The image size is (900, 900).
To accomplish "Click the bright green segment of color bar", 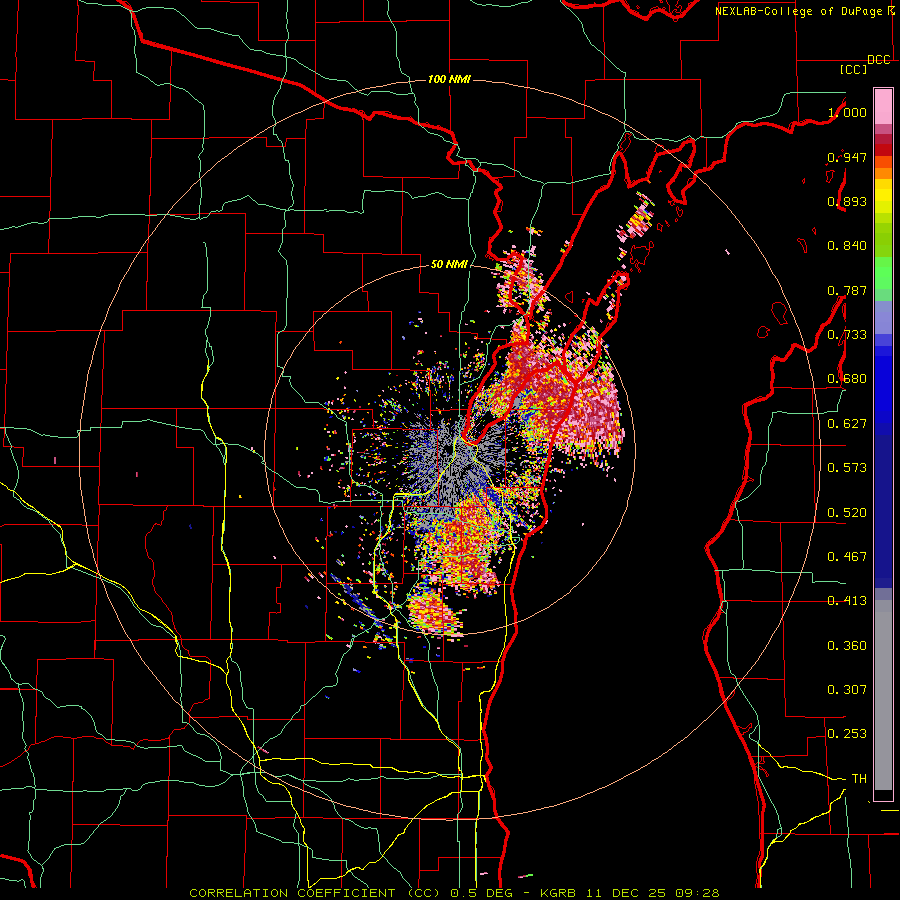I will pos(883,273).
